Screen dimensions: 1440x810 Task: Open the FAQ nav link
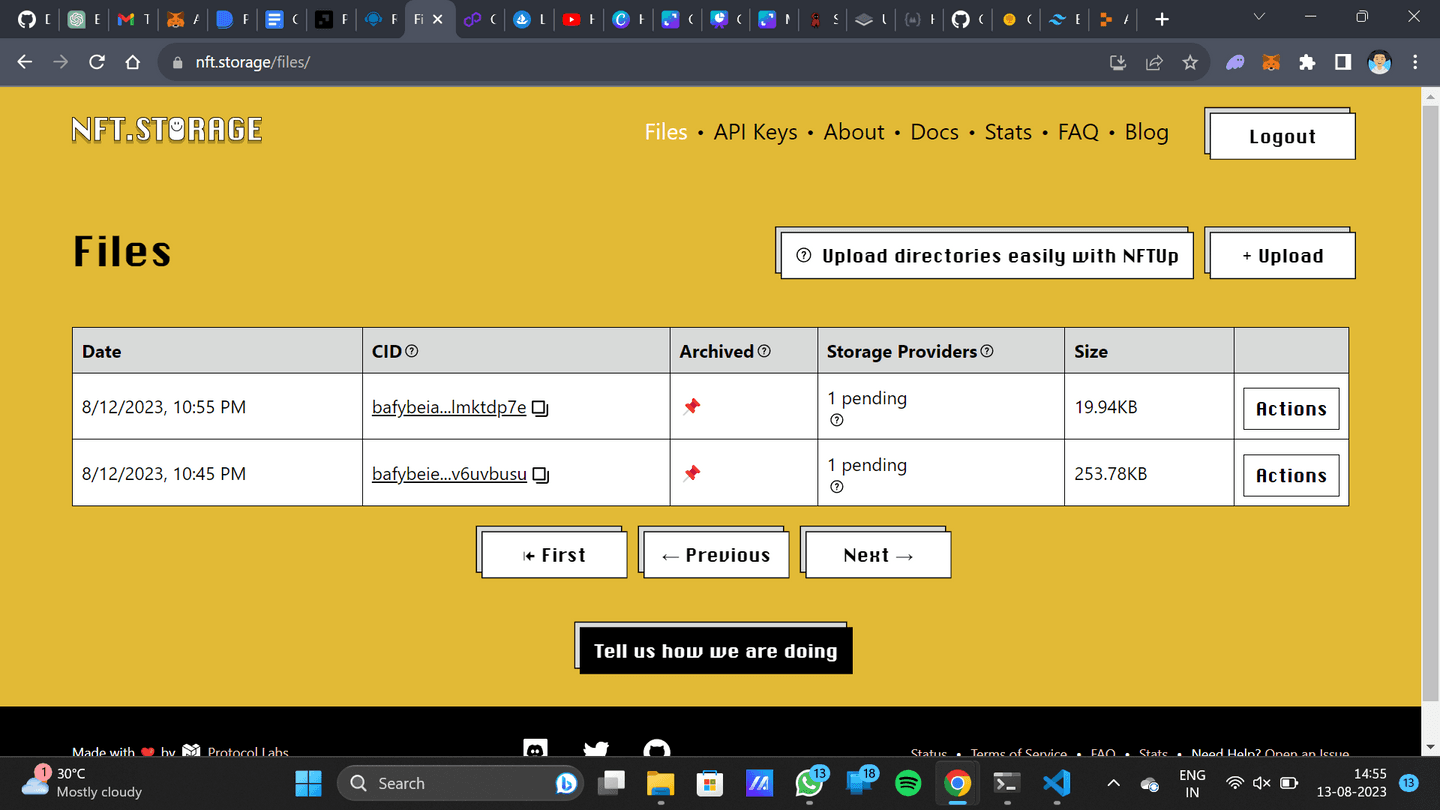coord(1078,132)
